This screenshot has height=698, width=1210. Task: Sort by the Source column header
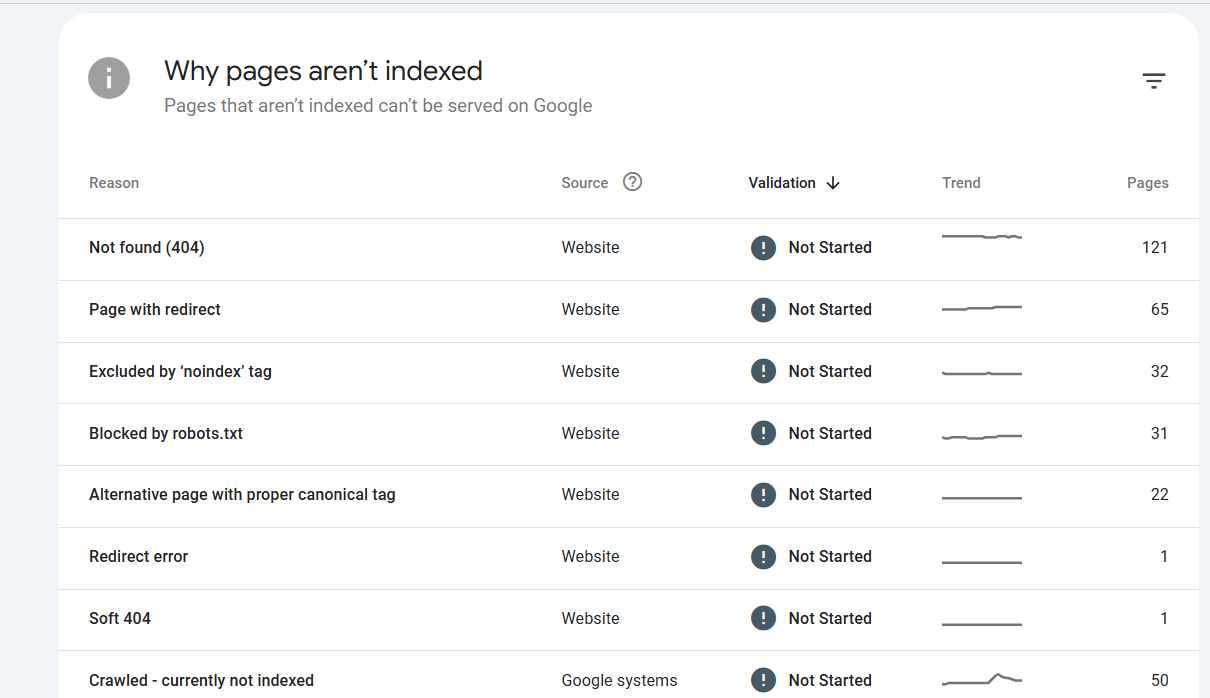click(585, 183)
